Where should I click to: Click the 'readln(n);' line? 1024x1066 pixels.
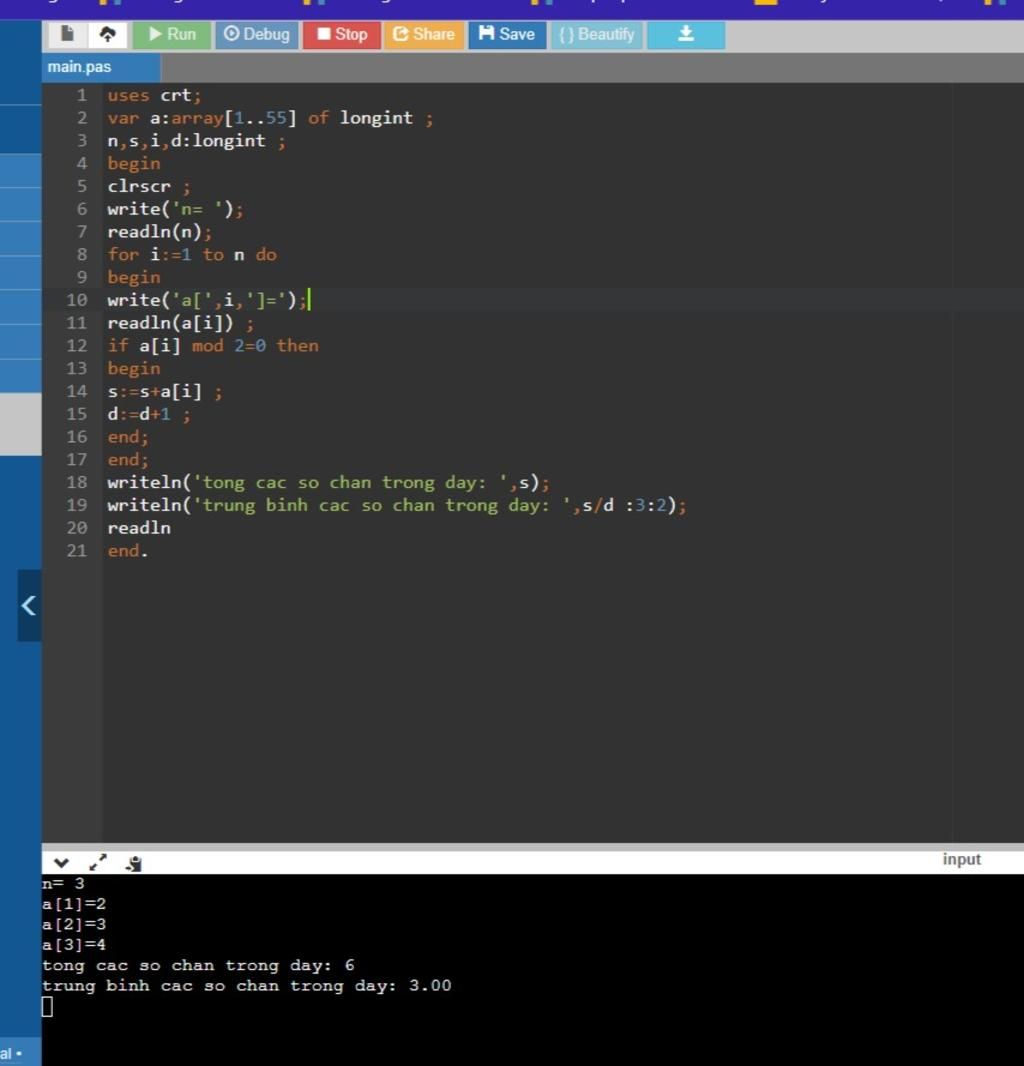point(160,232)
